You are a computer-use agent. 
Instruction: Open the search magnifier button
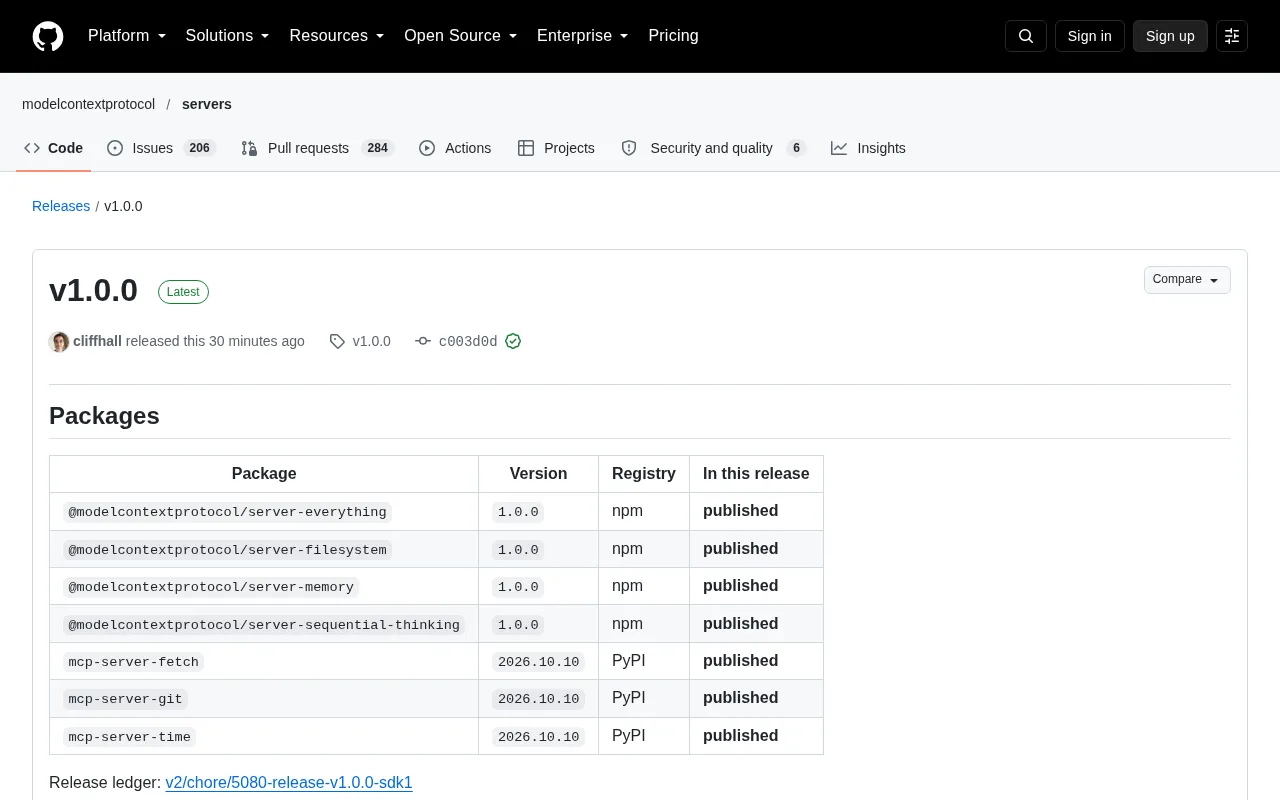[x=1026, y=36]
